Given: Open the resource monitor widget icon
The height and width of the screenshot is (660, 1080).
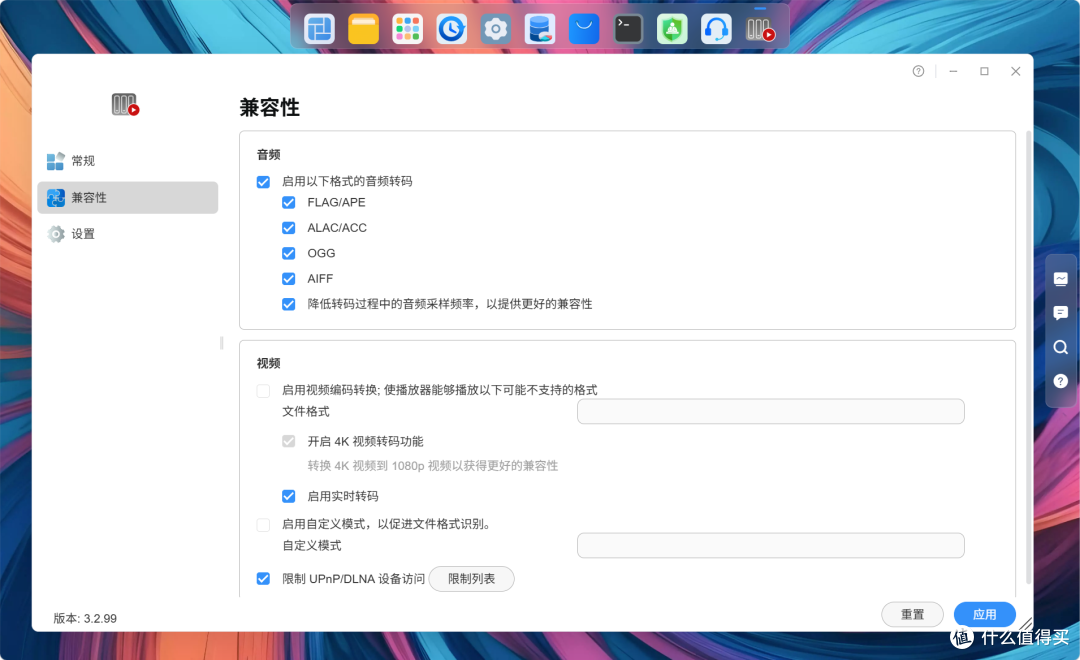Looking at the screenshot, I should 1061,279.
